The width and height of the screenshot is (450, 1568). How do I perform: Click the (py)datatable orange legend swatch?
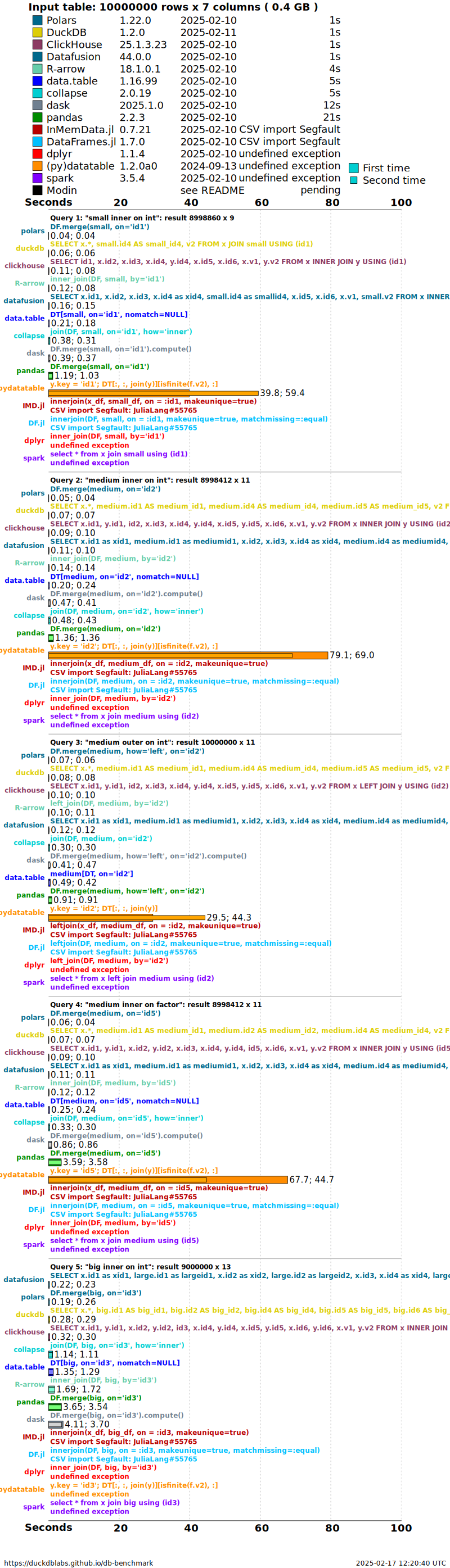[37, 166]
